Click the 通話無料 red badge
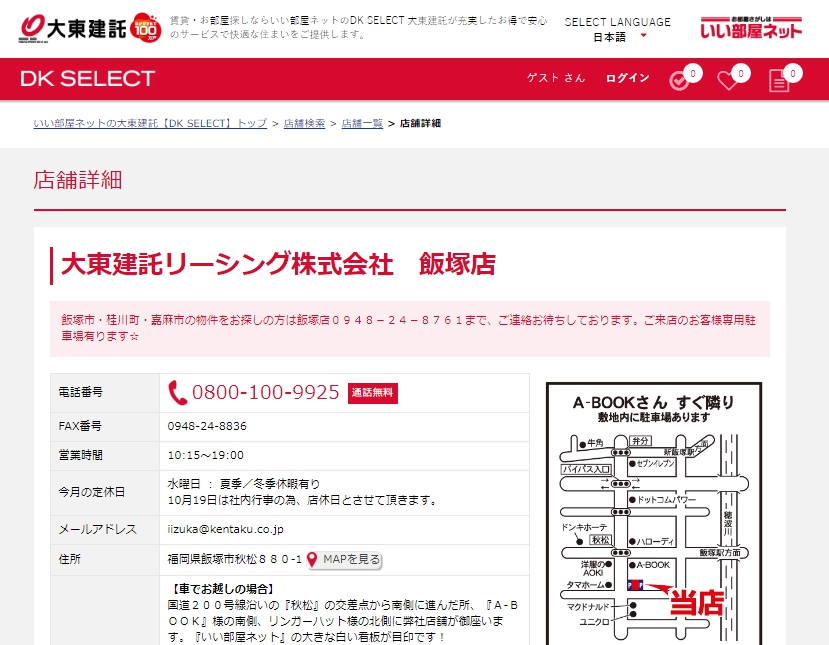Screen dimensions: 829x645 tap(373, 393)
